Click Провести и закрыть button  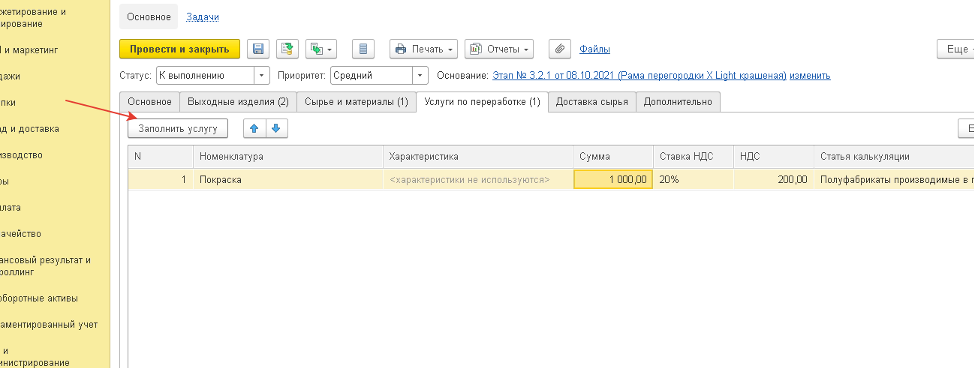pos(180,49)
